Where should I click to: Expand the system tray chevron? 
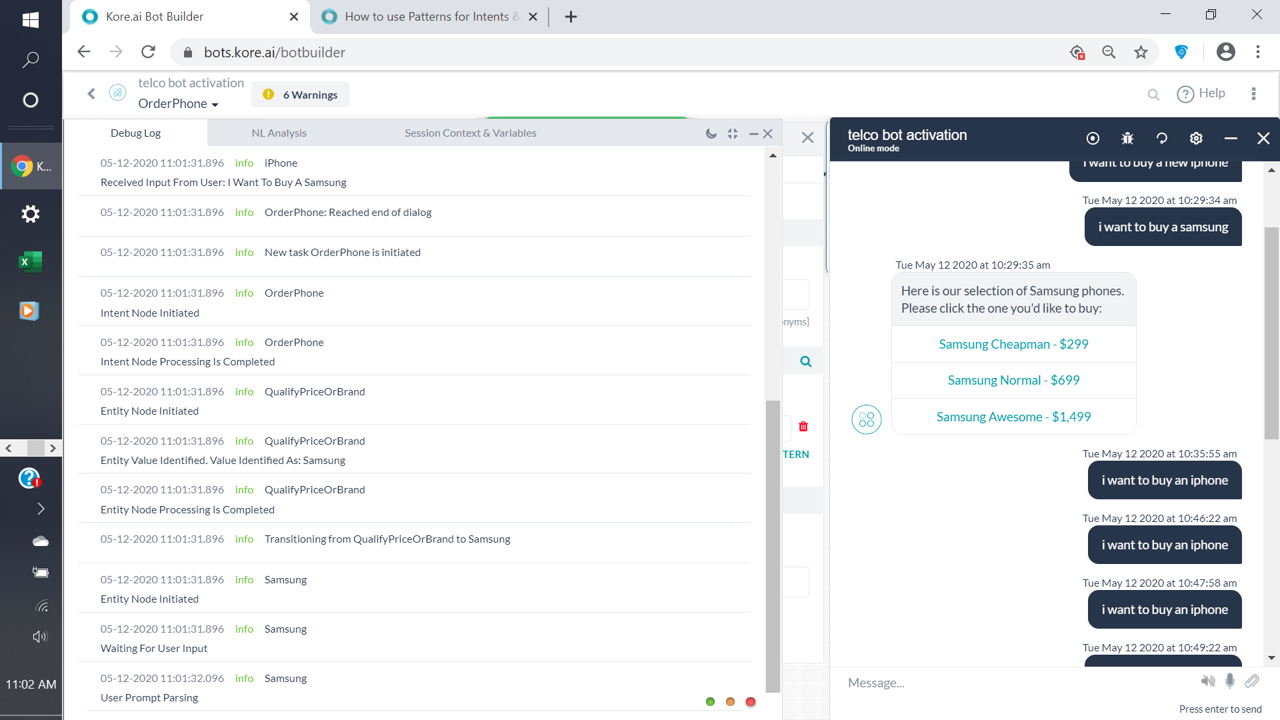40,509
